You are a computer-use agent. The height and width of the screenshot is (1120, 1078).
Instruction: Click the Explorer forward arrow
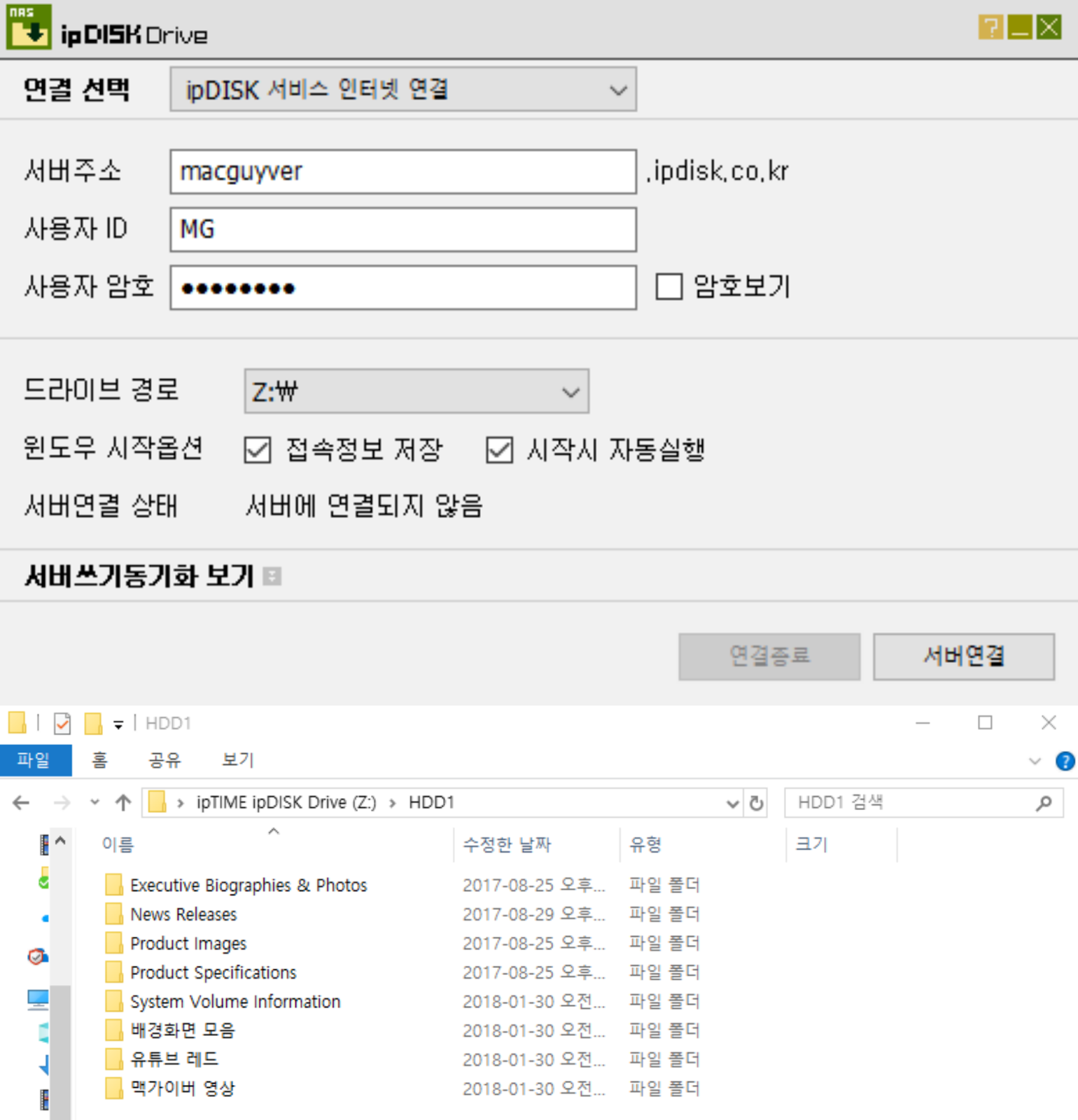coord(62,803)
